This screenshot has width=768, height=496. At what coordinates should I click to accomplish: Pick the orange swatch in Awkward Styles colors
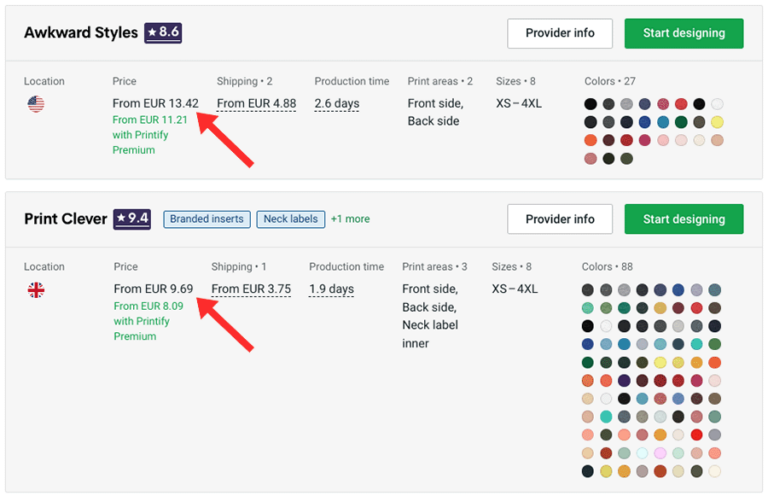point(591,140)
